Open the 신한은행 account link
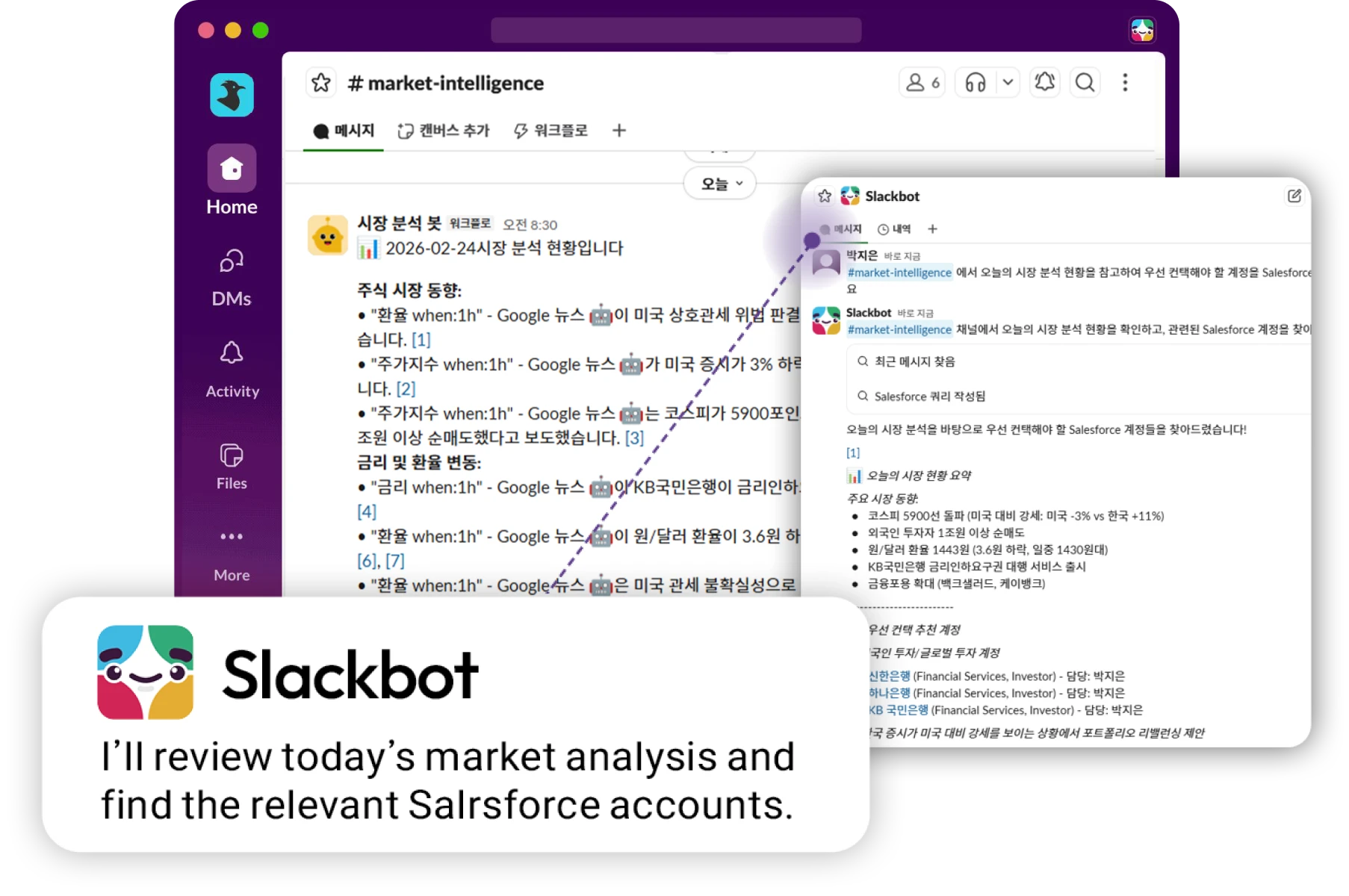Viewport: 1349px width, 896px height. pos(889,676)
